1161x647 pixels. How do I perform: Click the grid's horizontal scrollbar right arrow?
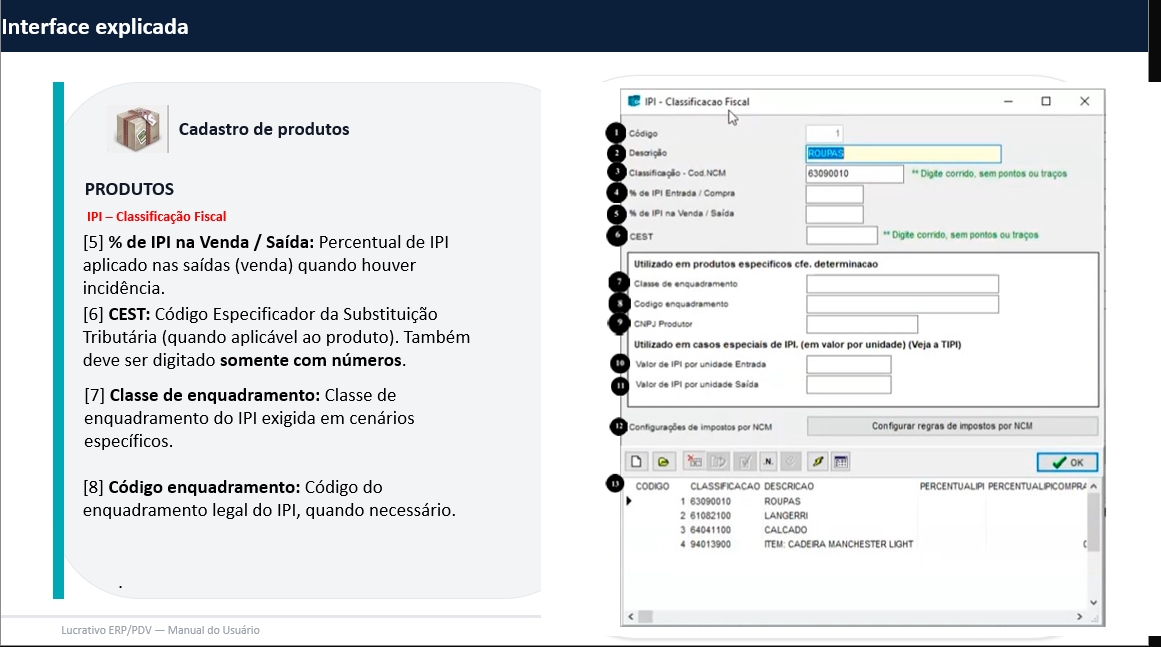pos(1079,617)
